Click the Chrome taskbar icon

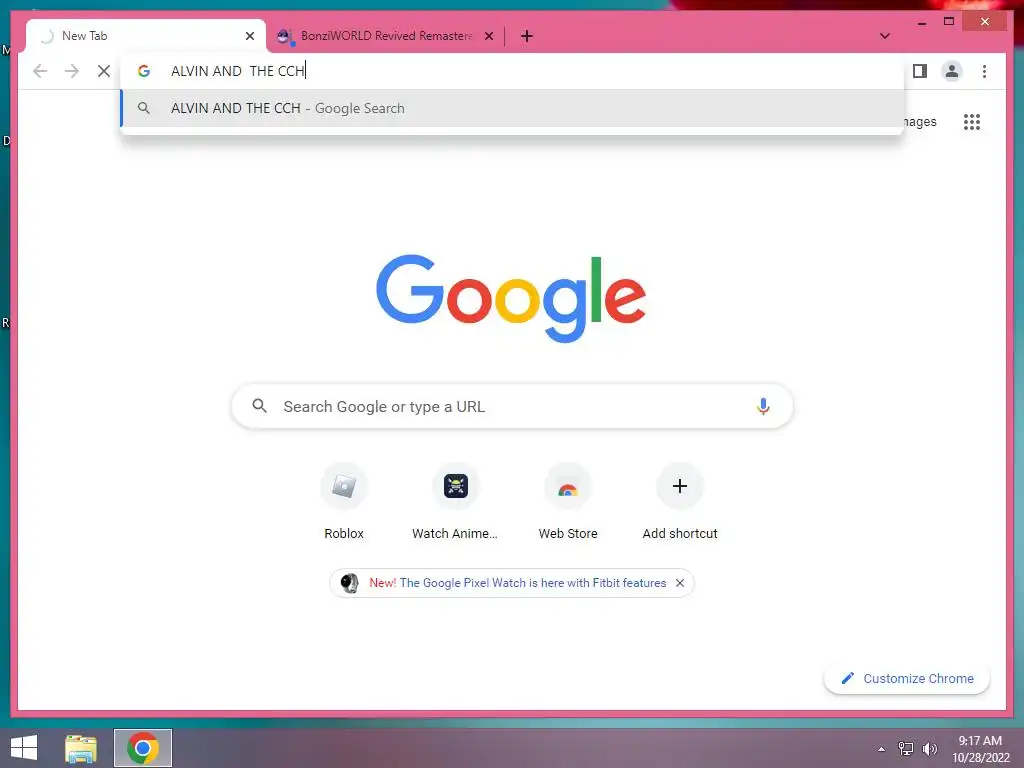click(143, 748)
